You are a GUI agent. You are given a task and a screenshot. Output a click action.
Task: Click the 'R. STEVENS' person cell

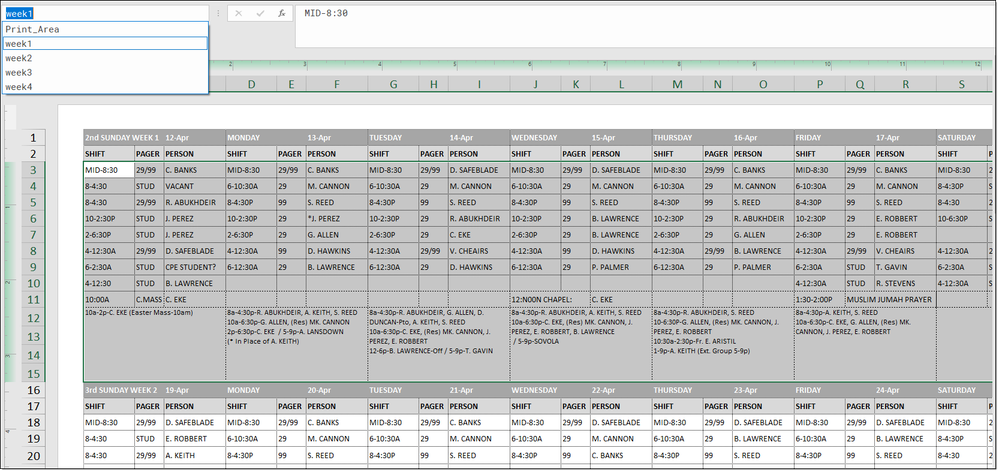pos(905,283)
